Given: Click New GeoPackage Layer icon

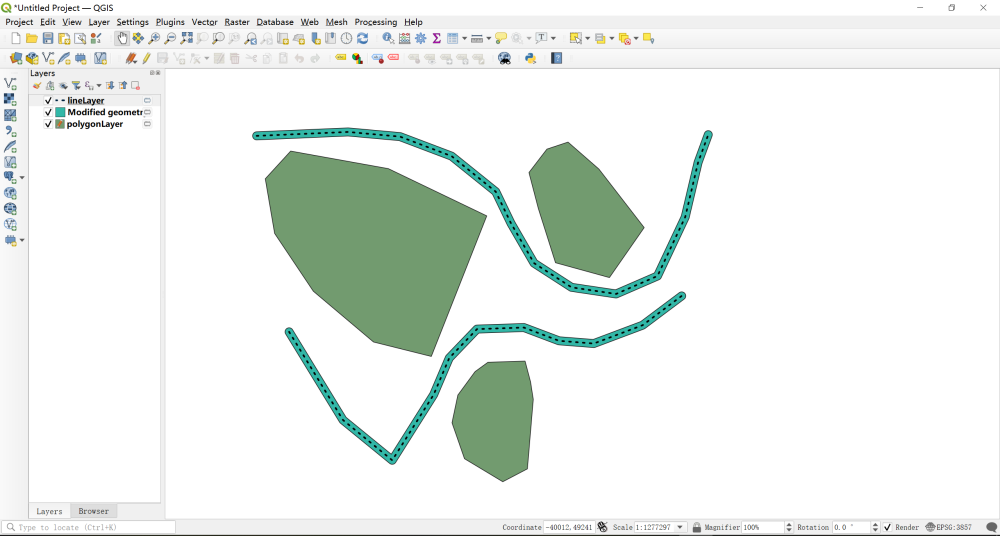Looking at the screenshot, I should coord(32,58).
